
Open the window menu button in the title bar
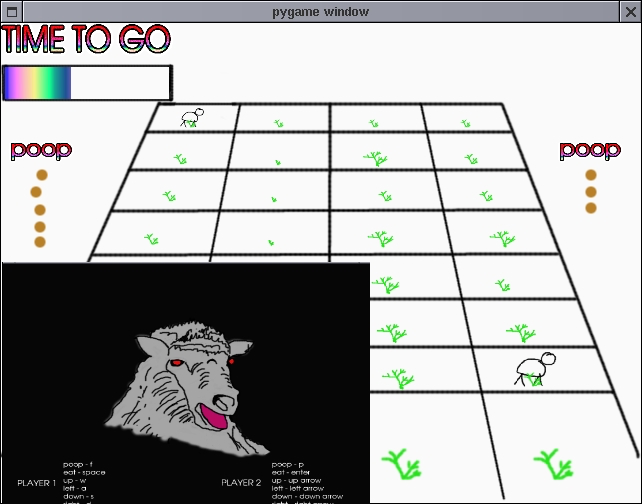[x=12, y=12]
